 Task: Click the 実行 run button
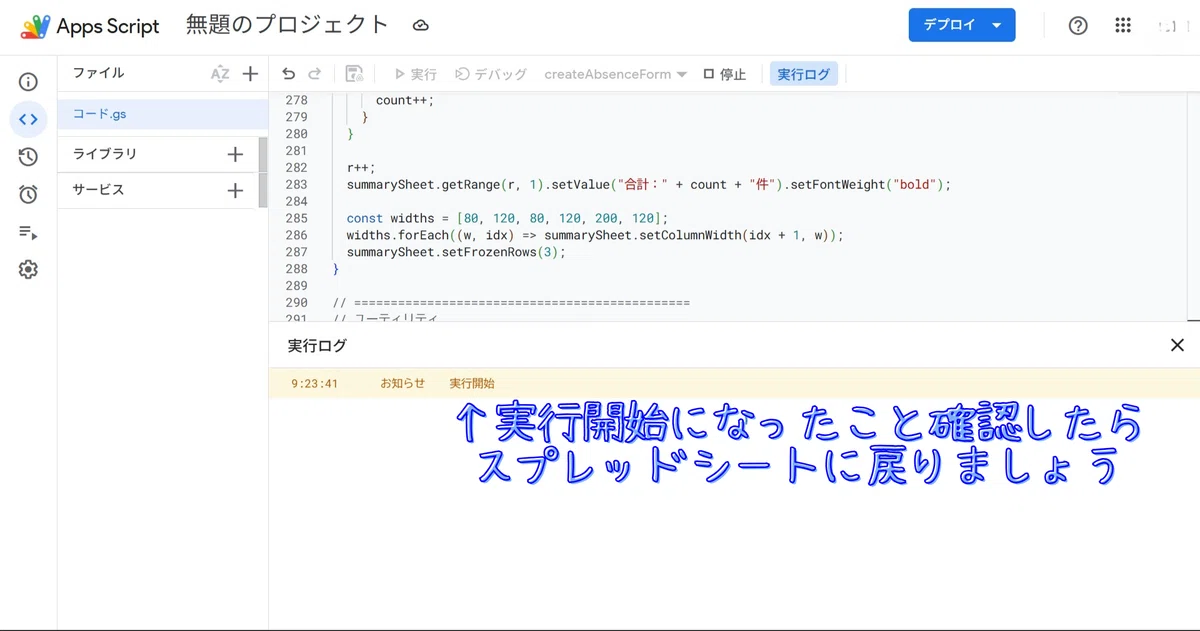[415, 74]
